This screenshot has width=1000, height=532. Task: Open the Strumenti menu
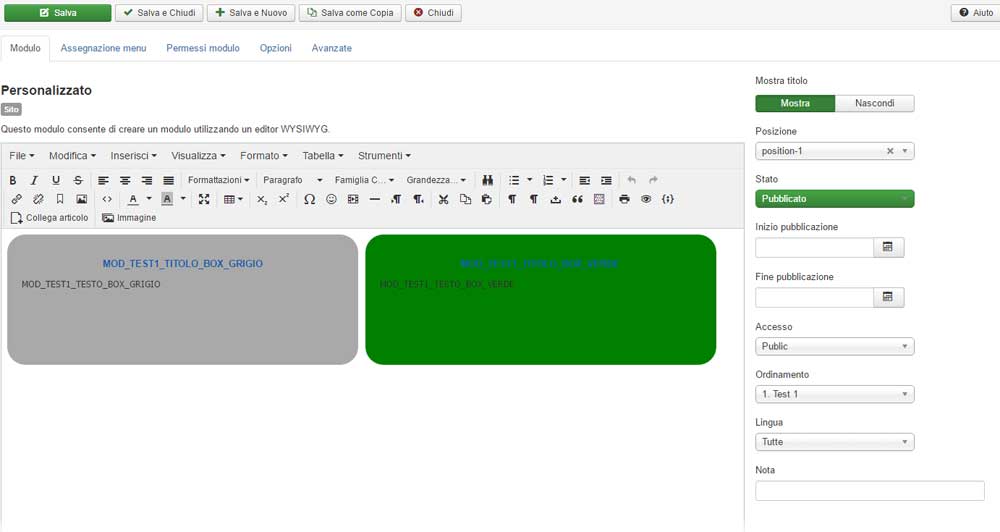(384, 156)
